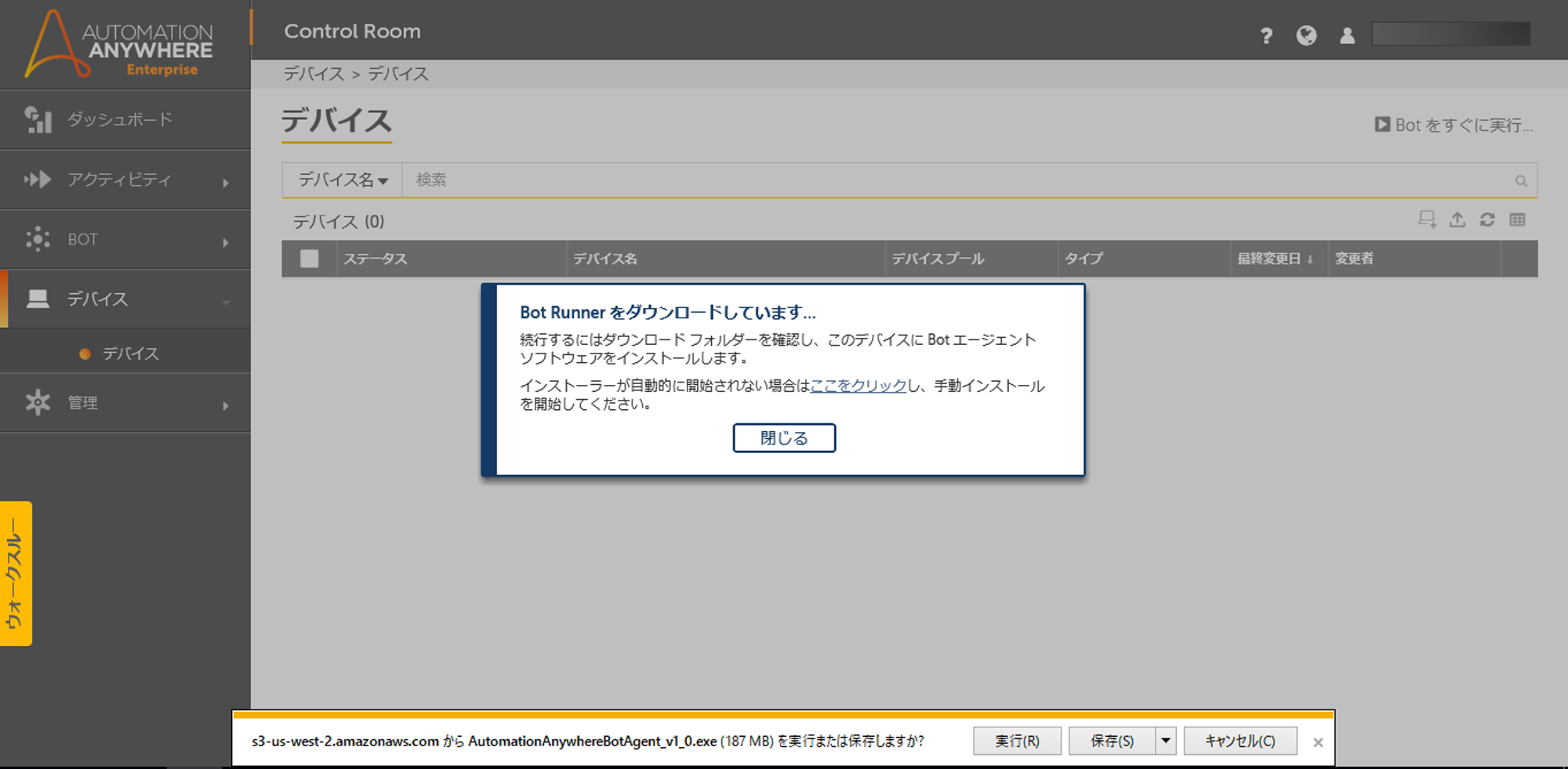
Task: Close the download notification bar
Action: (1318, 742)
